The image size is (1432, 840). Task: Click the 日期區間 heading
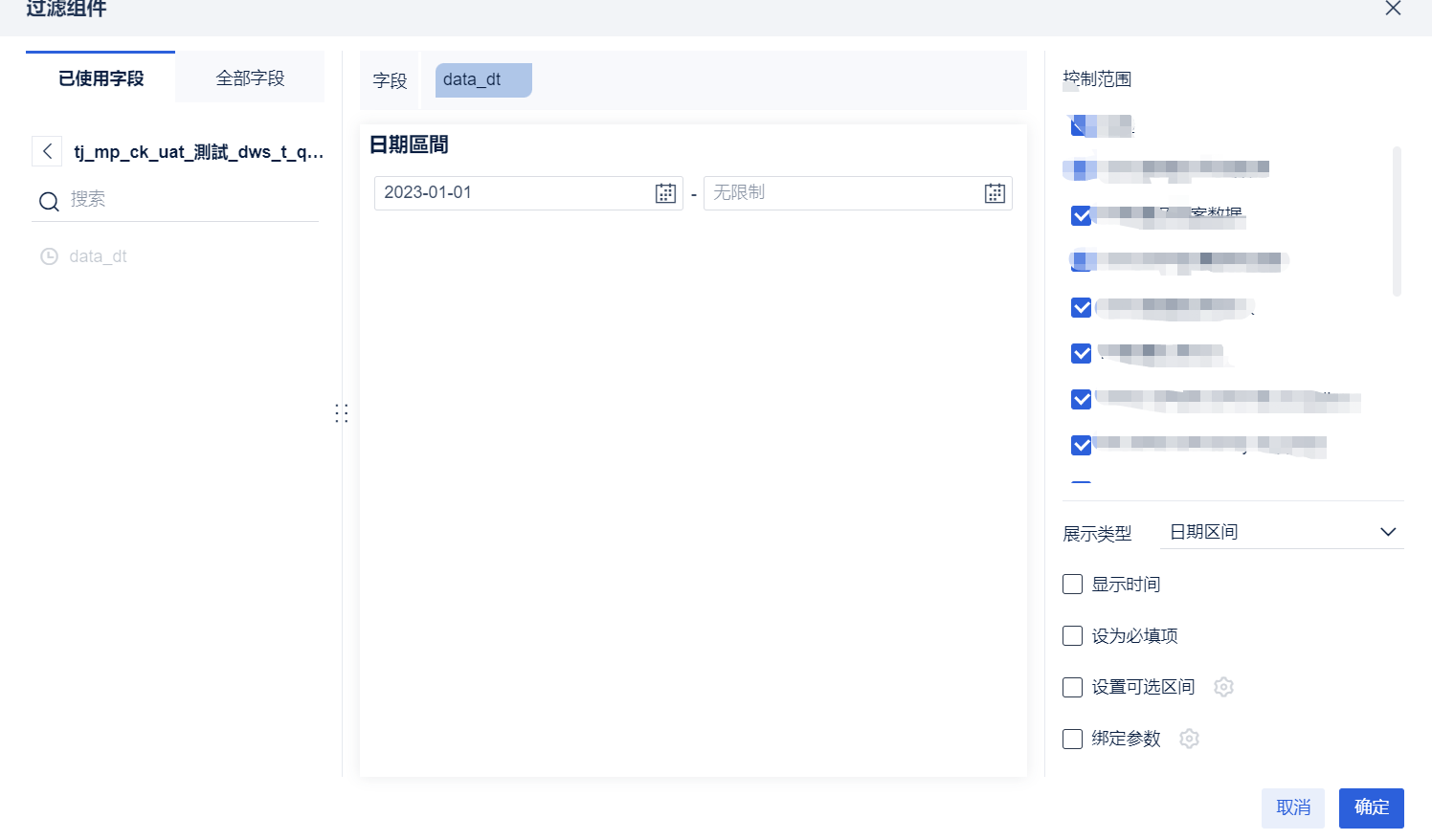409,144
